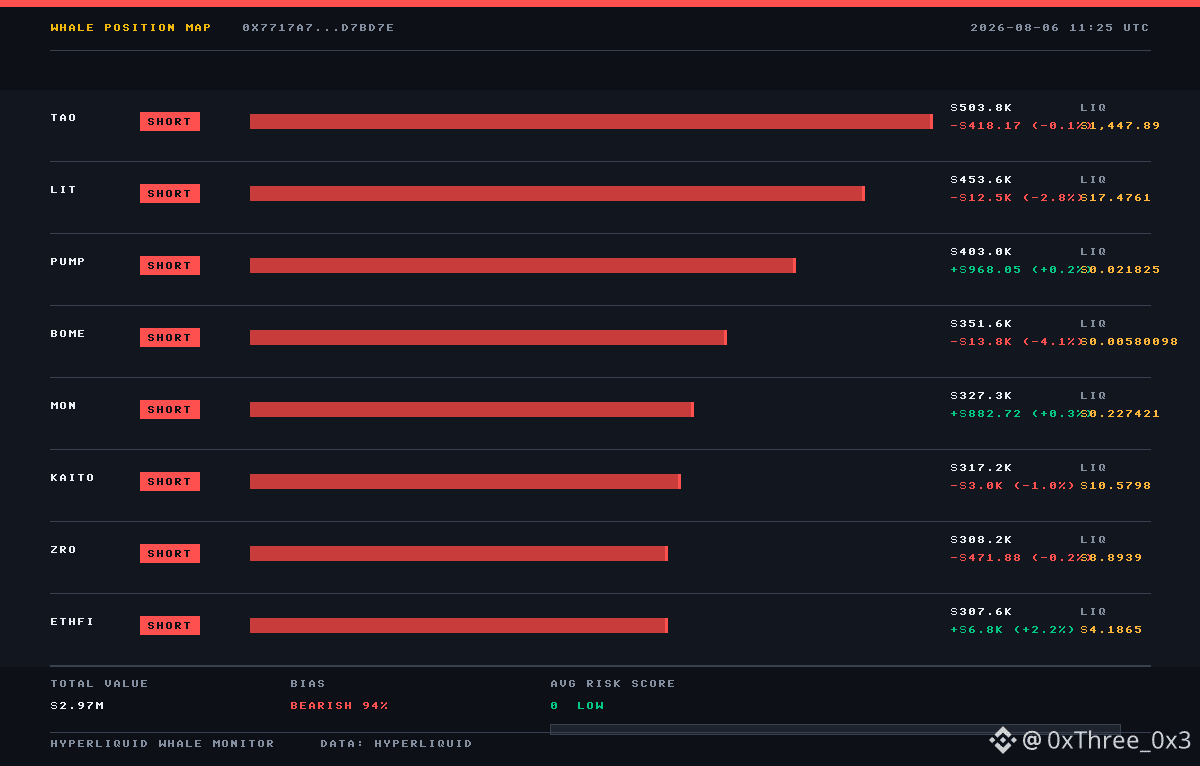
Task: Click the LIT position size bar
Action: pyautogui.click(x=557, y=194)
